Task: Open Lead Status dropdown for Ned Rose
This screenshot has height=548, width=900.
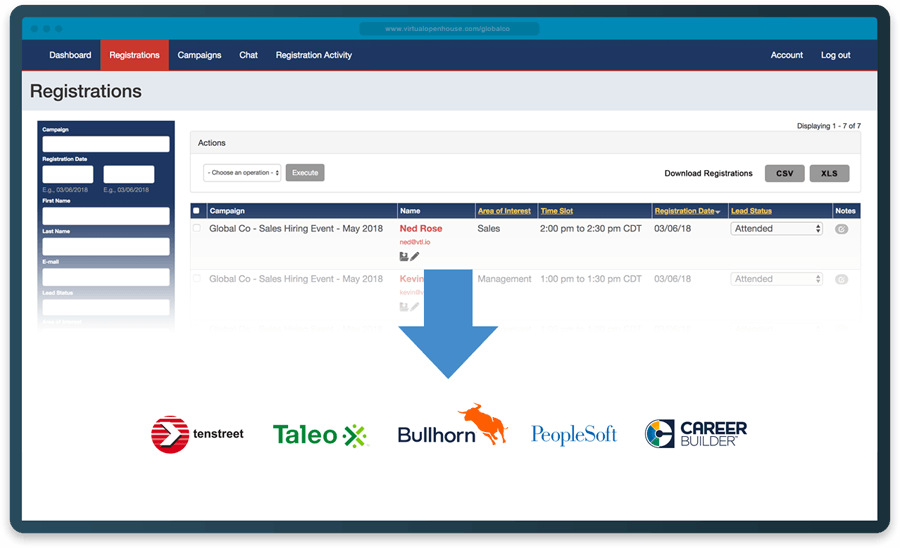Action: (776, 228)
